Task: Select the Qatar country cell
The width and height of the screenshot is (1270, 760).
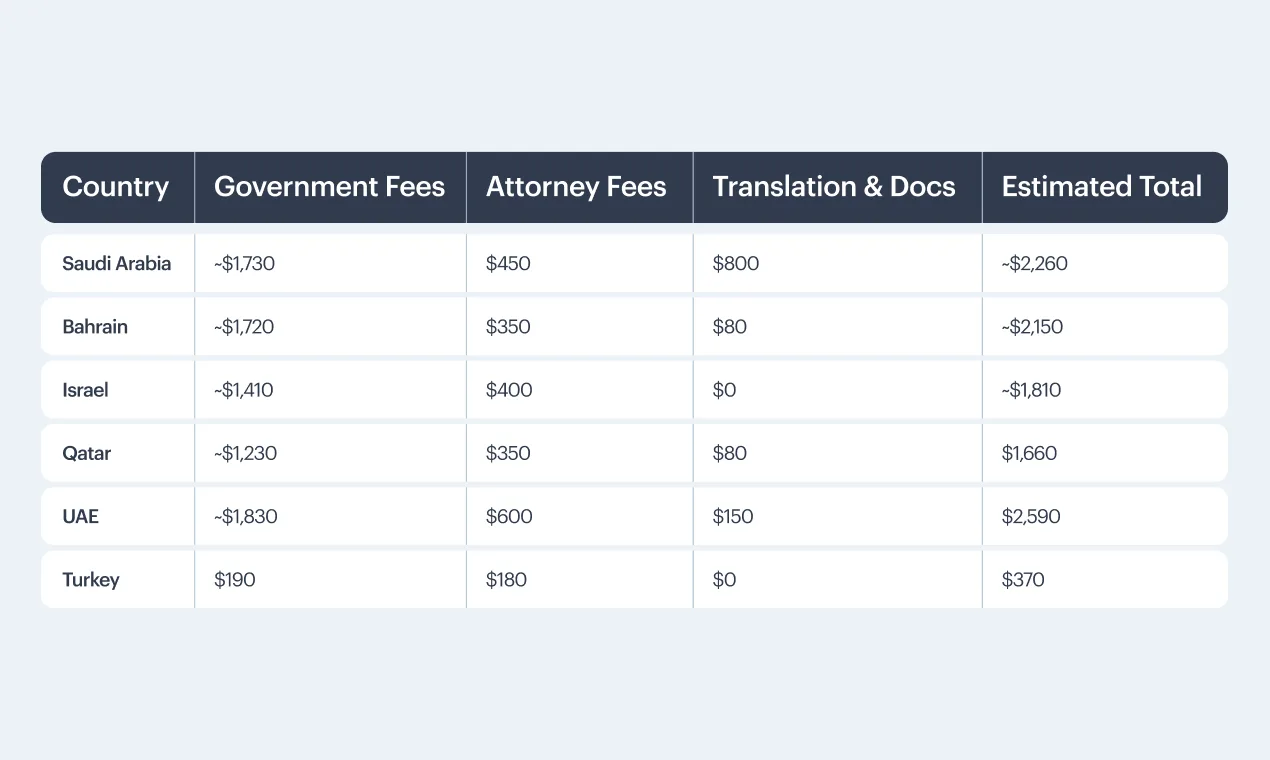Action: coord(87,453)
